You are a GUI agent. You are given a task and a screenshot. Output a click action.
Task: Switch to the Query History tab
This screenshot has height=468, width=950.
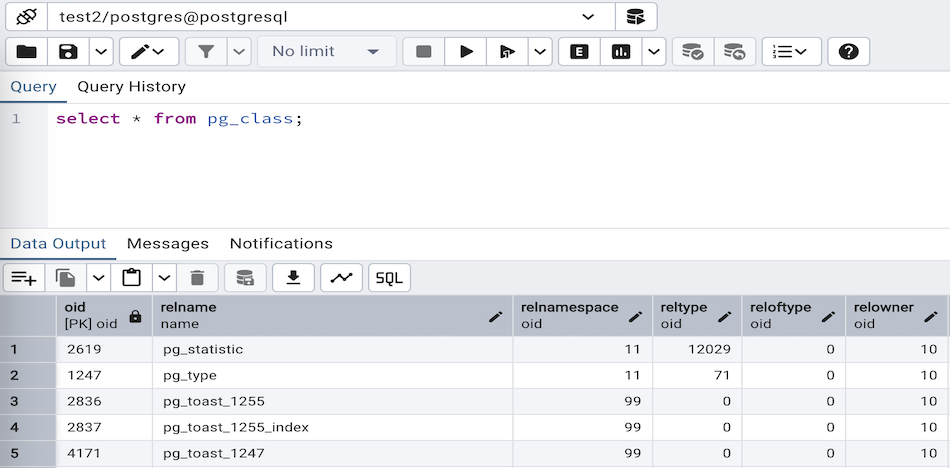pyautogui.click(x=131, y=87)
